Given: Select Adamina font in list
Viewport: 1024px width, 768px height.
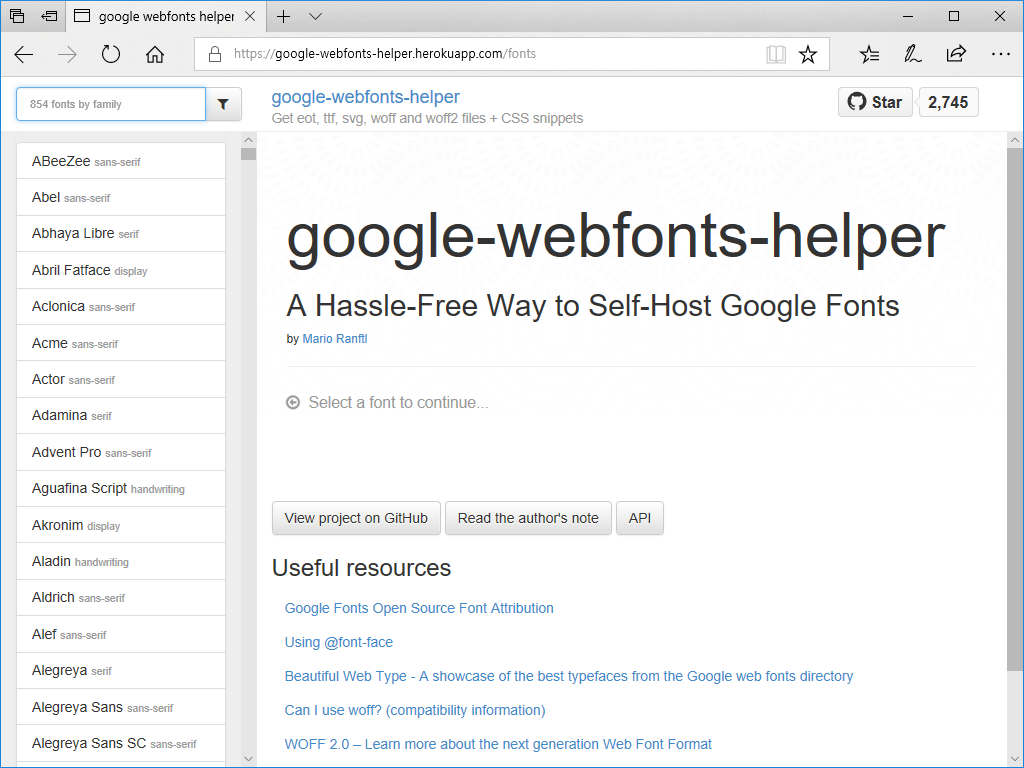Looking at the screenshot, I should tap(121, 415).
